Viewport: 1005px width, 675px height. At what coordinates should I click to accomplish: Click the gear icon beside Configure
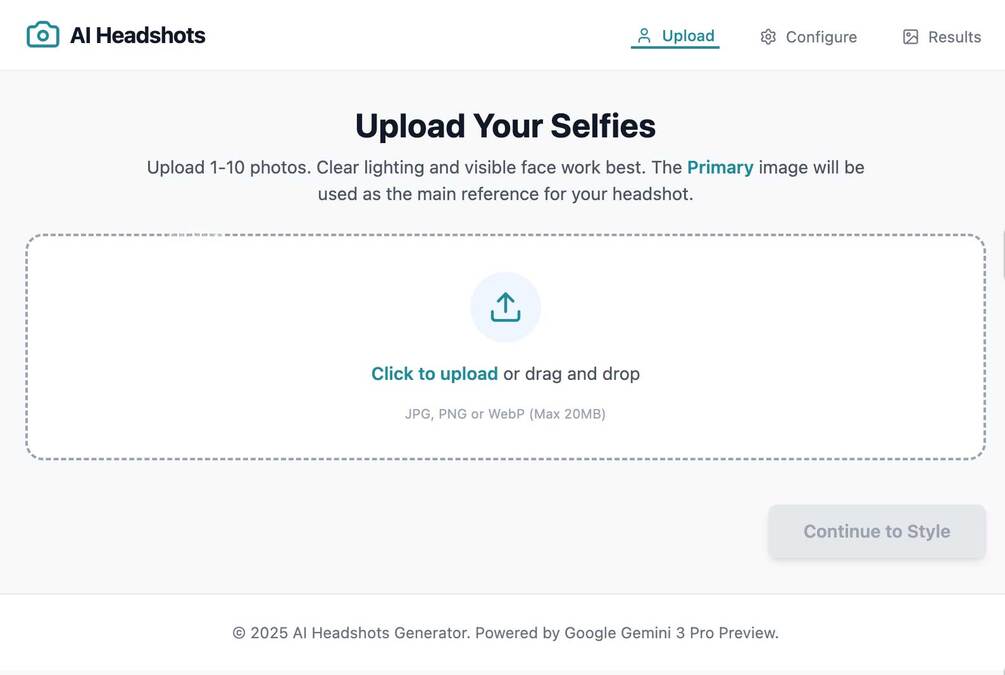pos(768,37)
